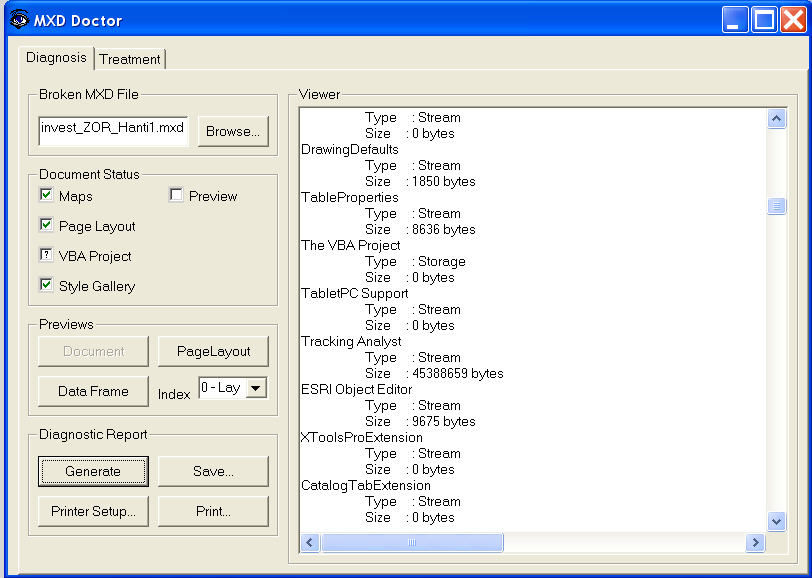
Task: Enable the Preview checkbox
Action: tap(176, 195)
